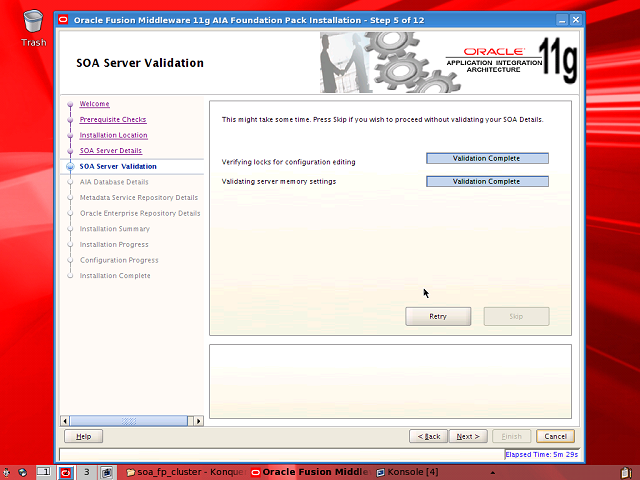Go back with the Back button

[429, 436]
